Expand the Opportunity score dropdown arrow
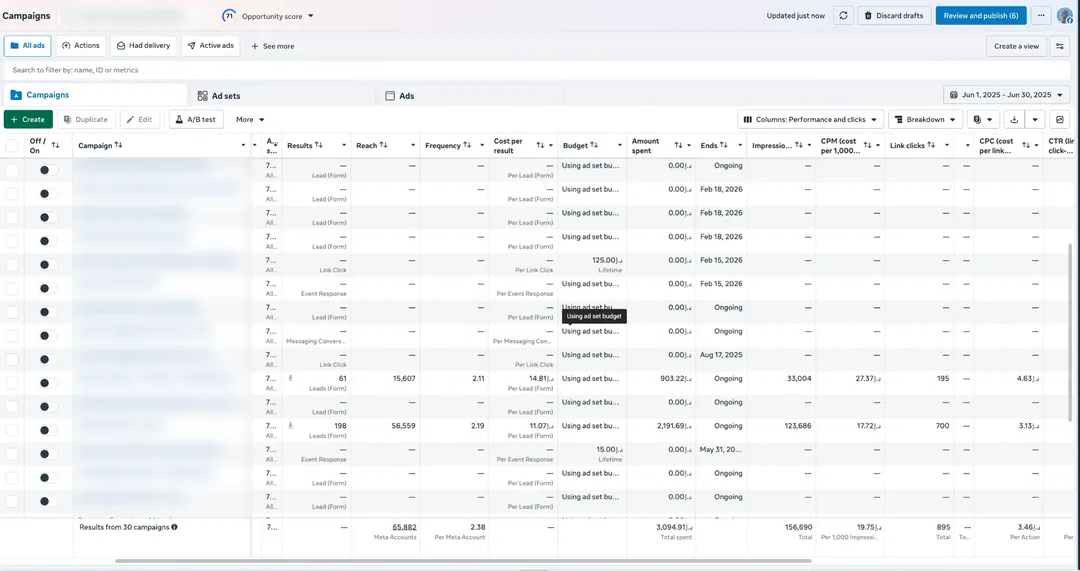 311,16
